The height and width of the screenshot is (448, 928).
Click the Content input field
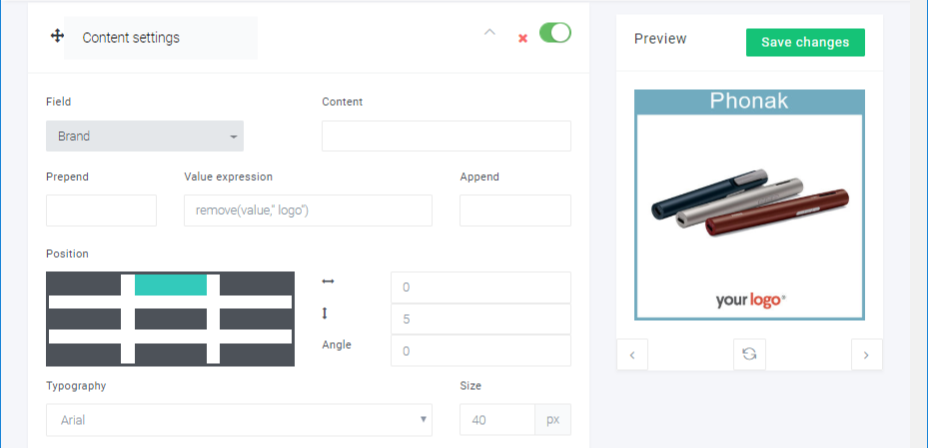click(446, 136)
